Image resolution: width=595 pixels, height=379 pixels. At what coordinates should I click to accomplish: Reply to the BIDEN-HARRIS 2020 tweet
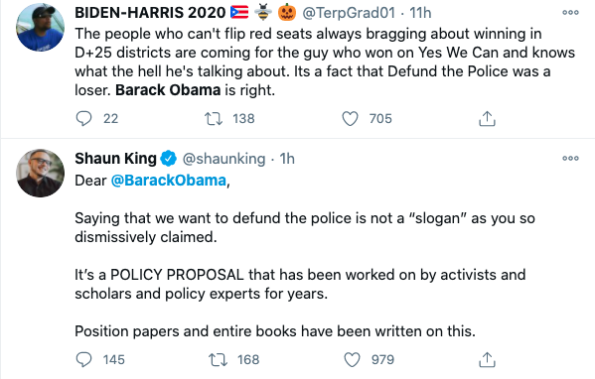(x=83, y=118)
